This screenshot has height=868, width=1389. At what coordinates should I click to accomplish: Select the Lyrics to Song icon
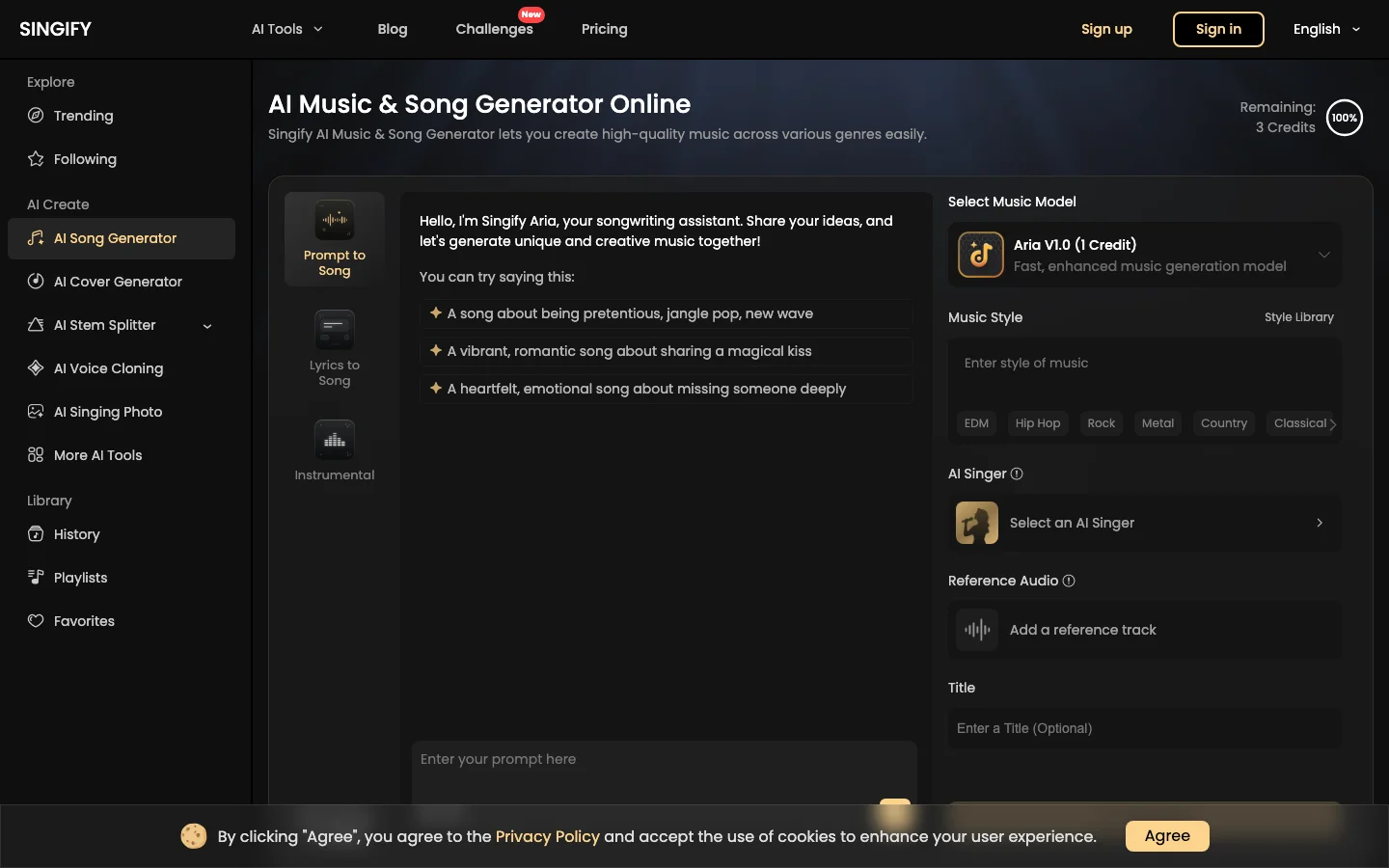tap(335, 330)
